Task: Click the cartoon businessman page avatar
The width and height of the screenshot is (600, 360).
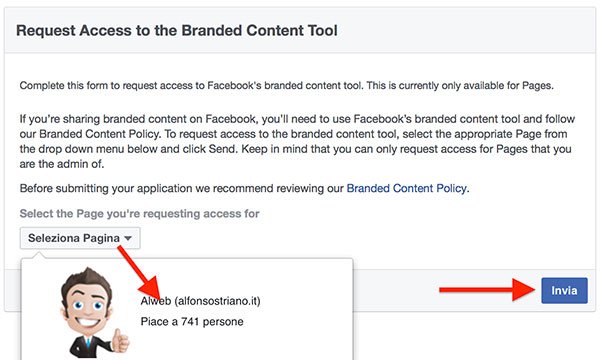Action: (x=94, y=313)
